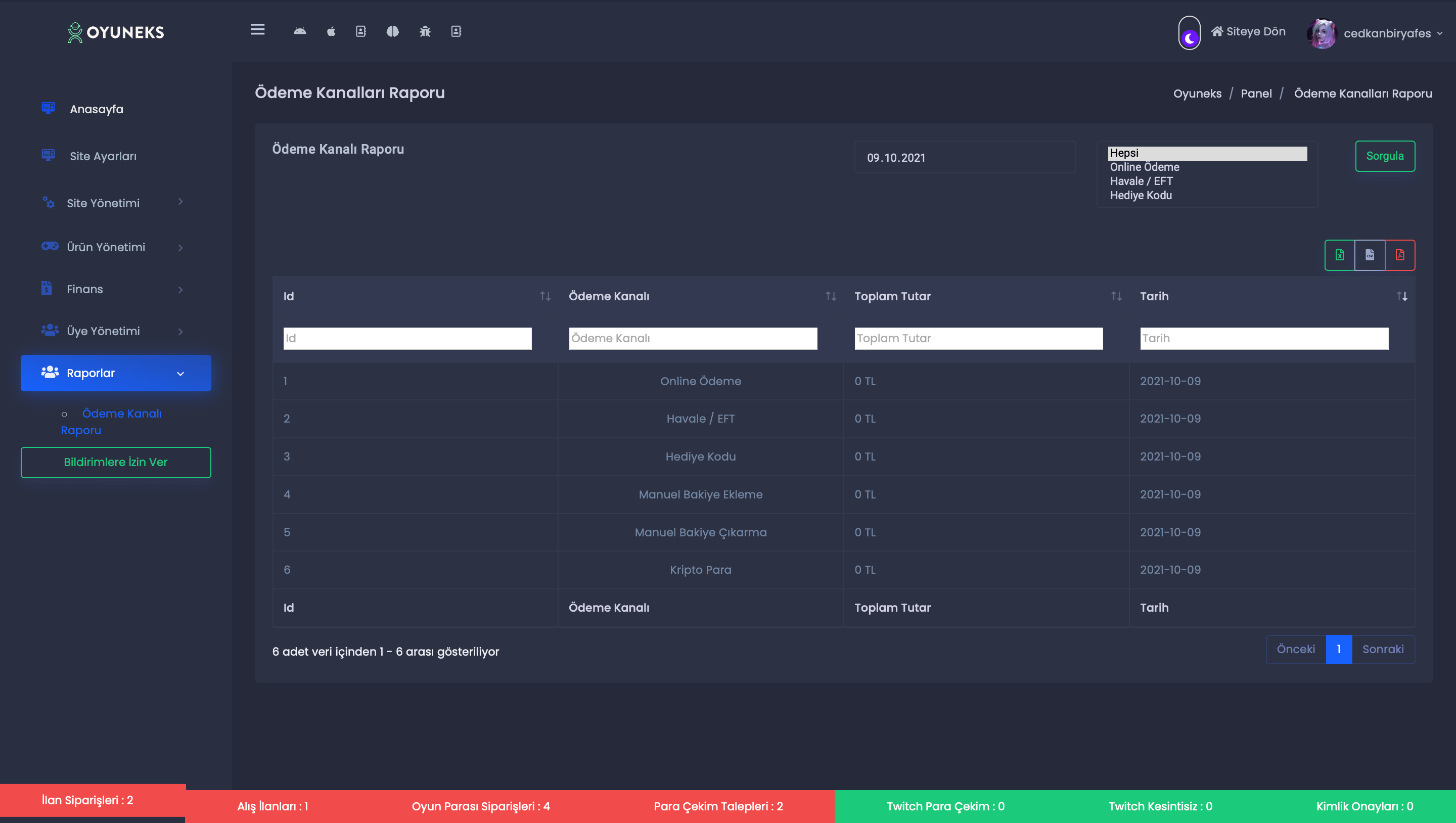Click Panel breadcrumb link
1456x823 pixels.
click(1256, 94)
